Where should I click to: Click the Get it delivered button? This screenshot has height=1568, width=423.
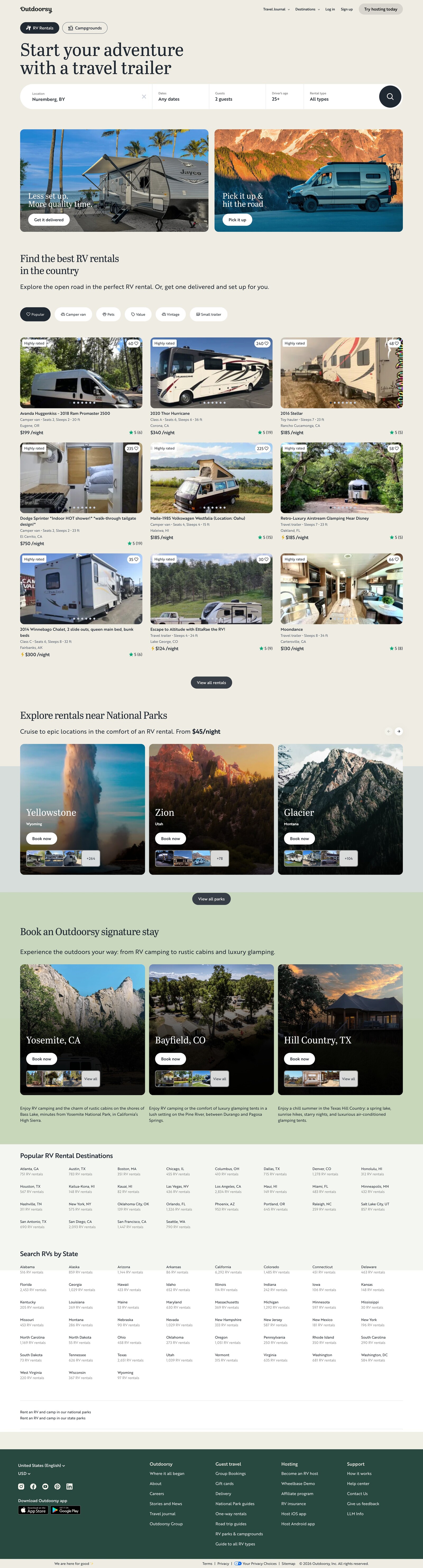(49, 220)
